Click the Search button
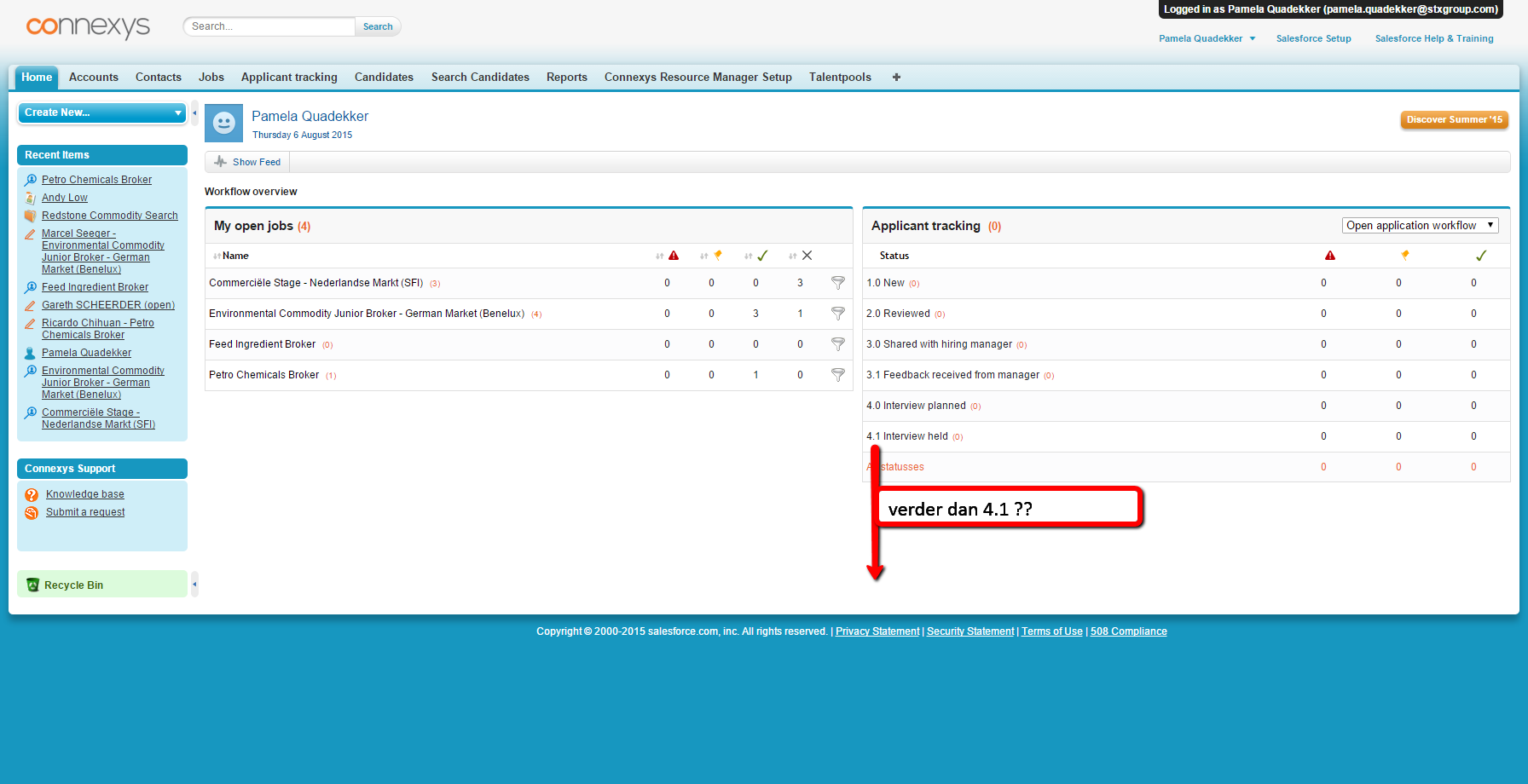Screen dimensions: 1528x784 click(x=378, y=26)
